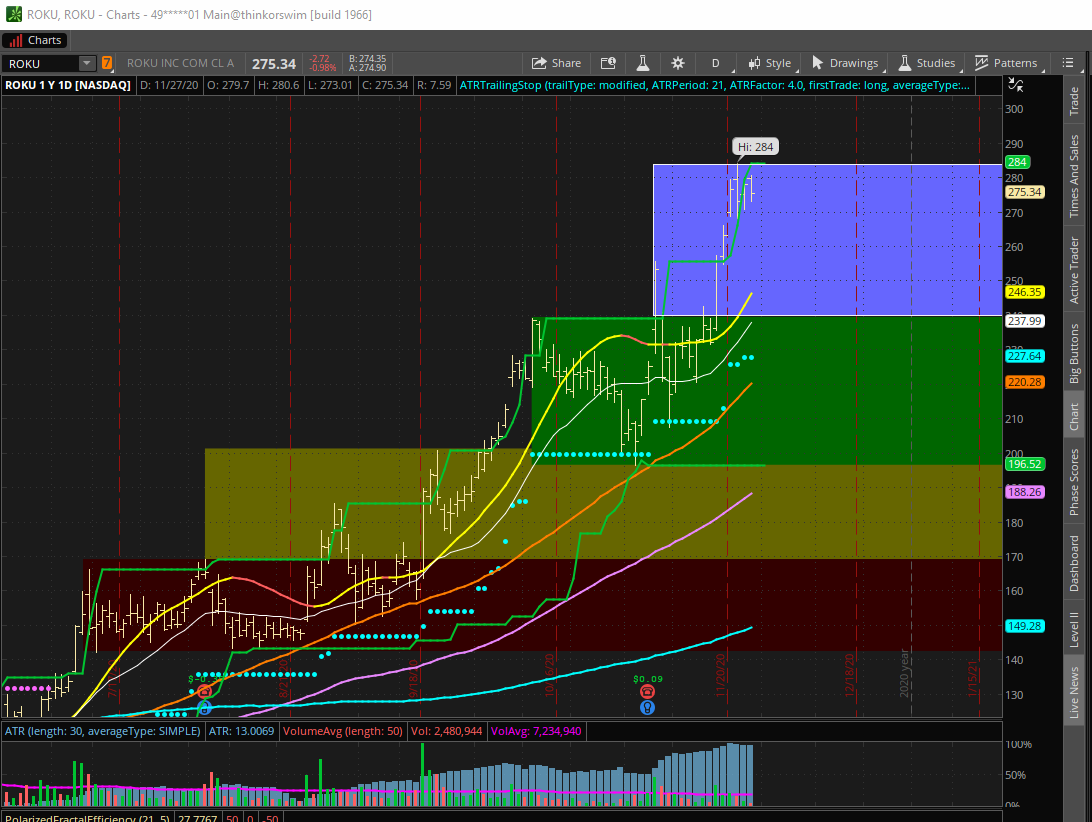Open the Dashboard sidebar tab
This screenshot has height=822, width=1092.
[x=1075, y=564]
